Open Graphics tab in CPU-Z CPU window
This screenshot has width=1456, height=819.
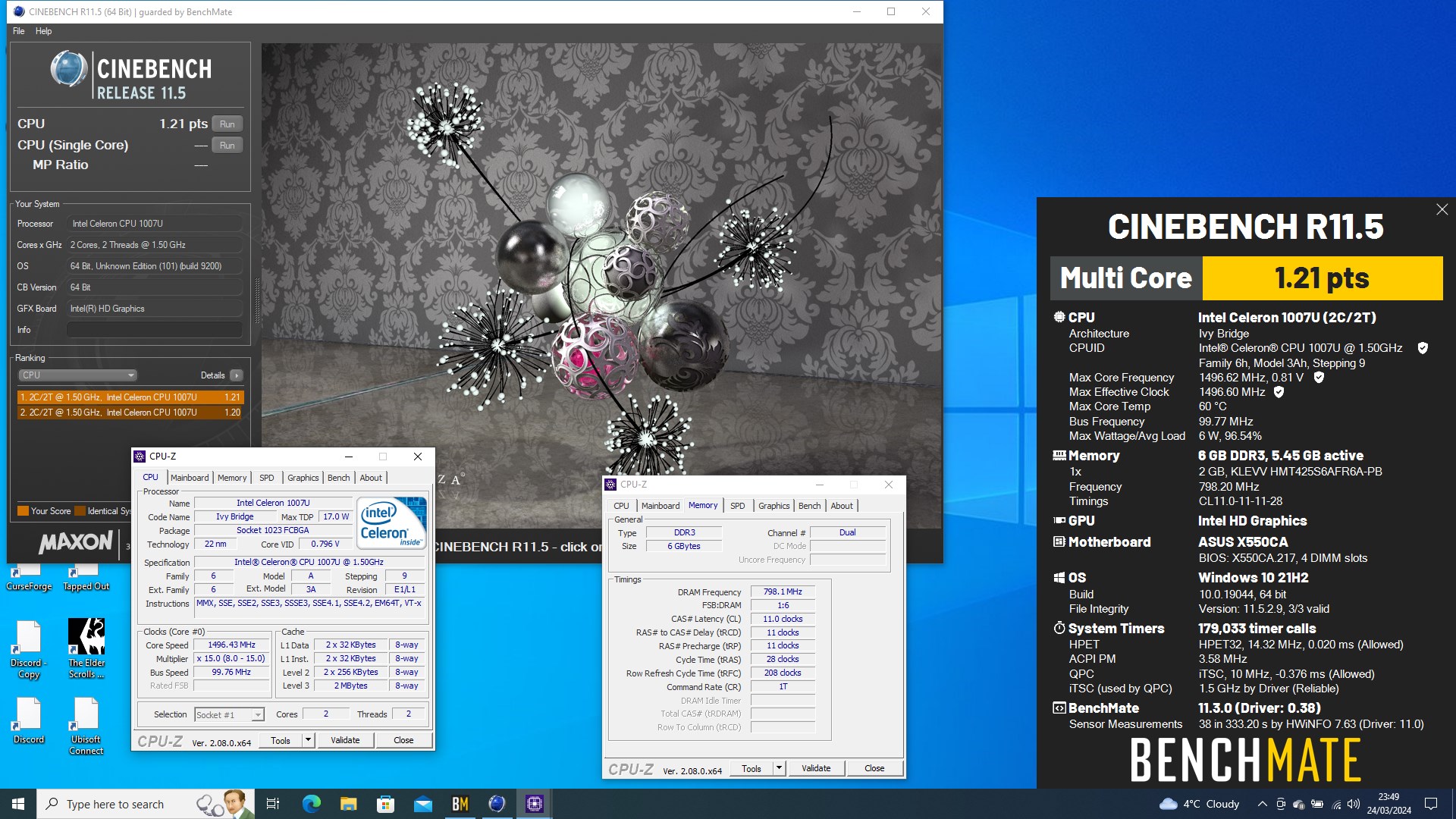coord(303,478)
